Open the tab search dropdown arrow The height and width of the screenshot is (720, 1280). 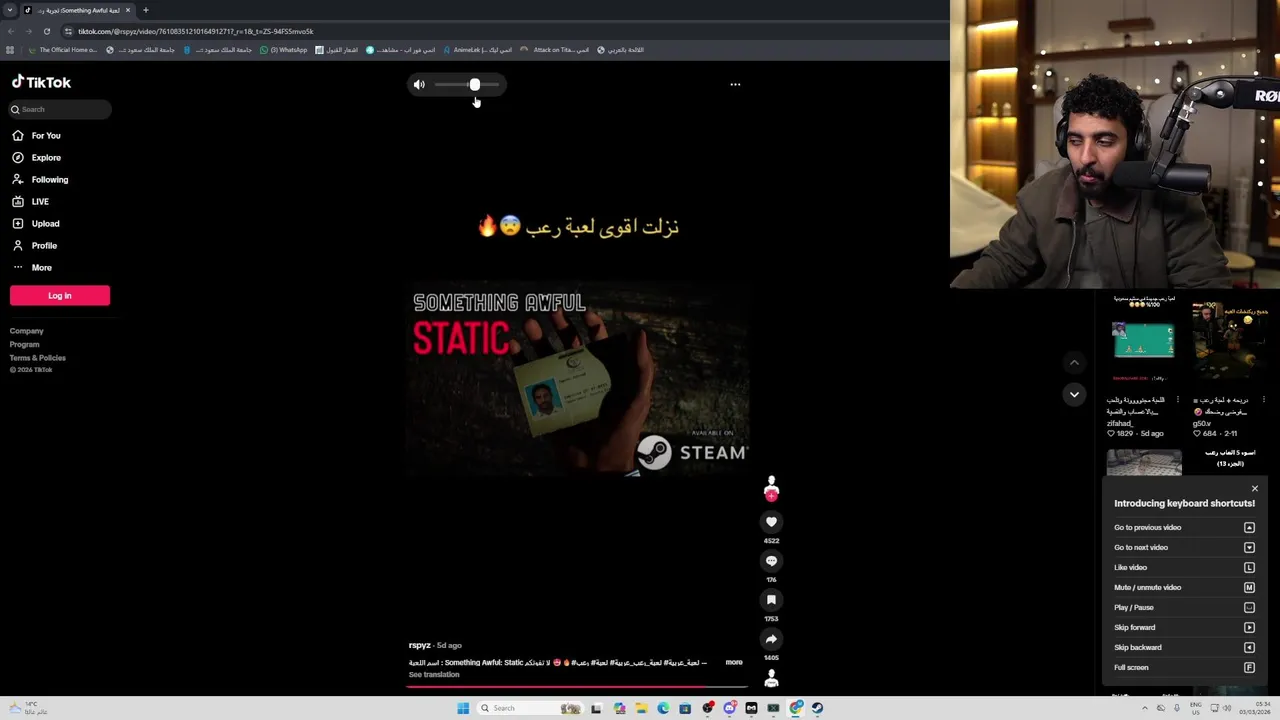[x=10, y=10]
